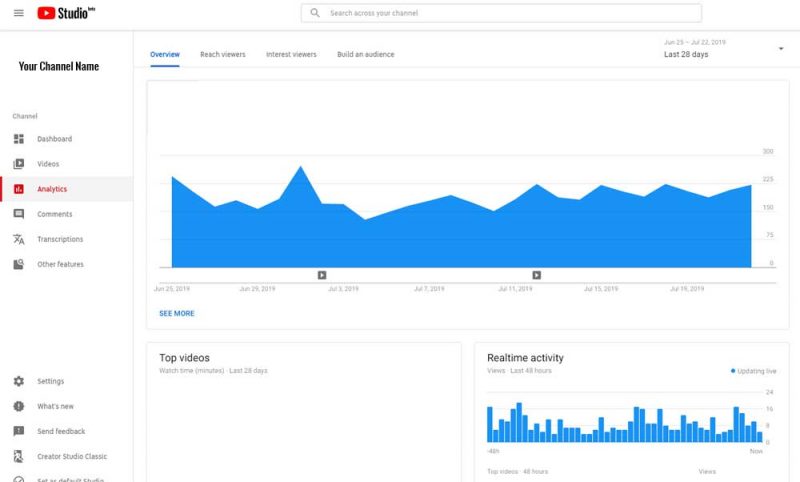Click the video marker near Jul 3, 2019
Viewport: 800px width, 482px height.
point(322,275)
